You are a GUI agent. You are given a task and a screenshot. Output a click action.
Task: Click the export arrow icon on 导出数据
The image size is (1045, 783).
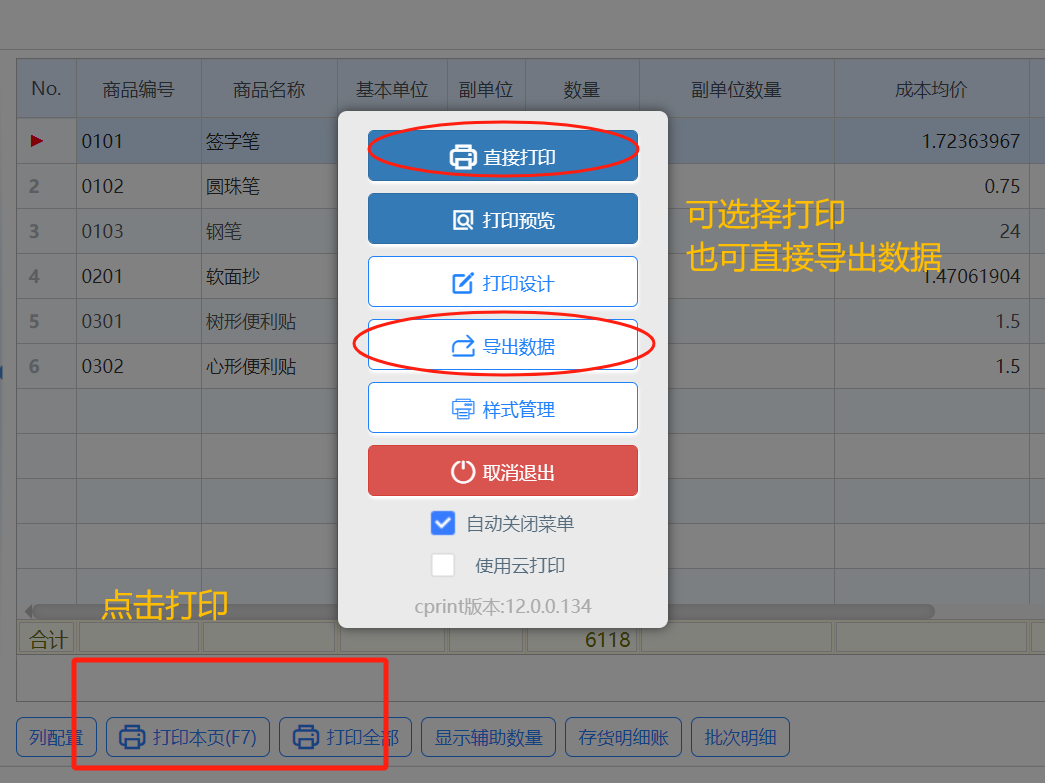point(463,347)
